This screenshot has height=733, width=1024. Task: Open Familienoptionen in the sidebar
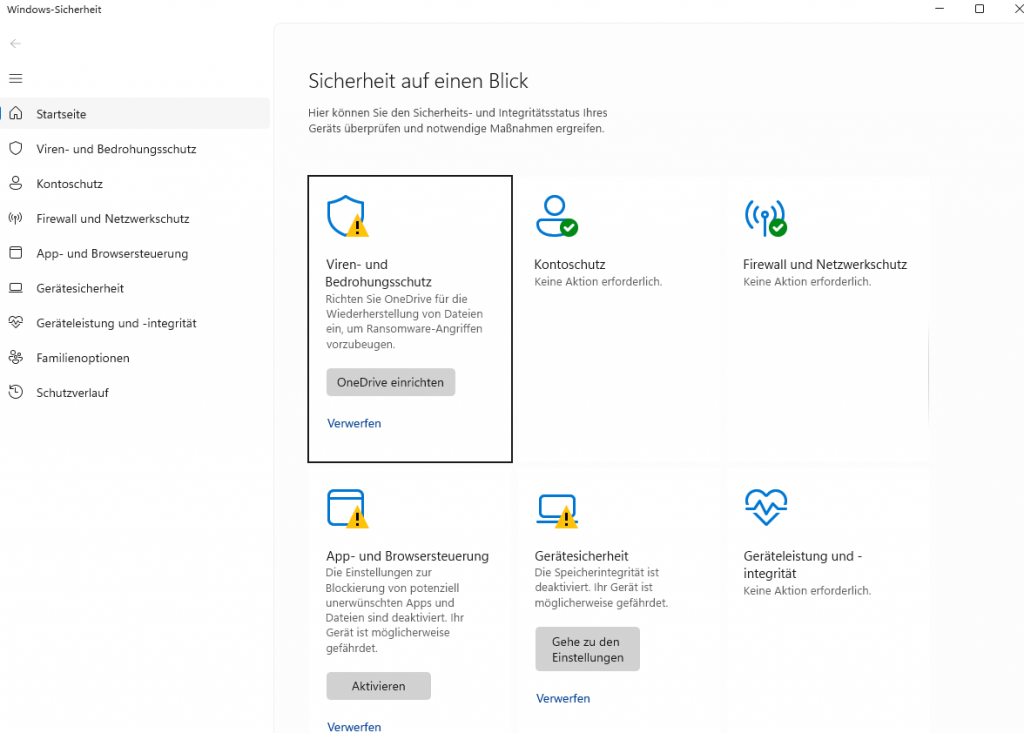click(83, 358)
